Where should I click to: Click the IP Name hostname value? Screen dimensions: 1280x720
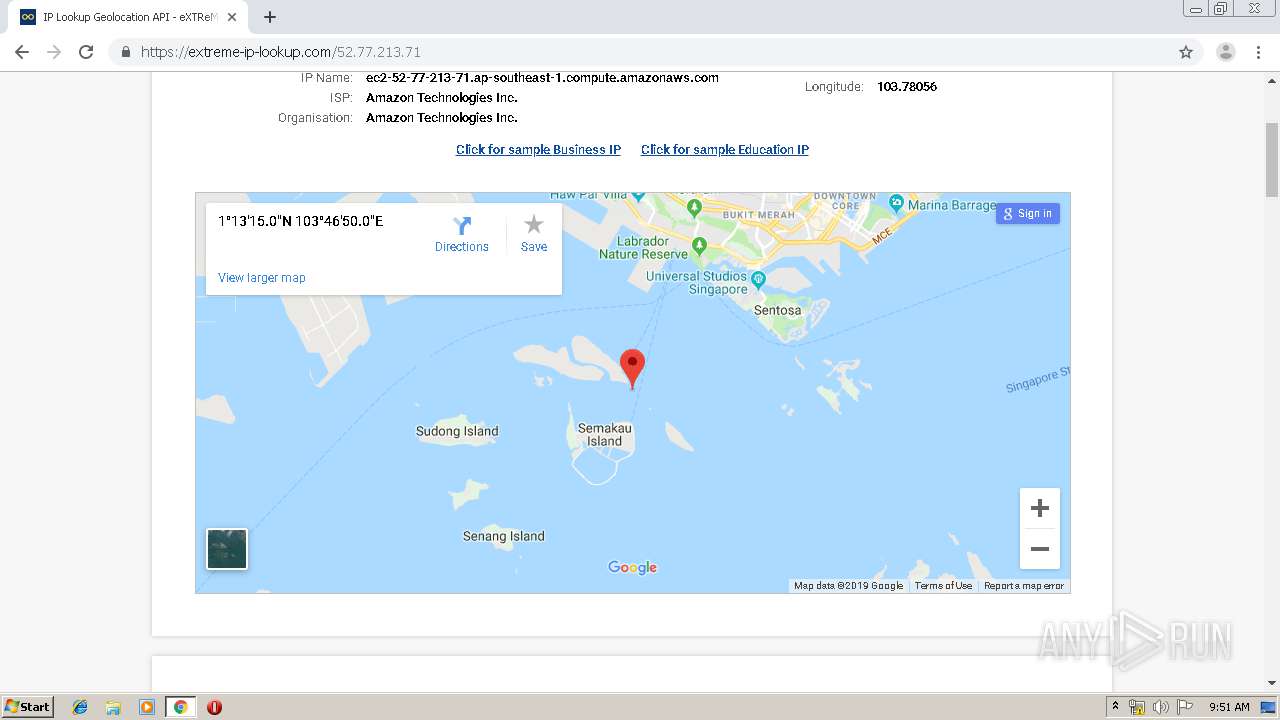(x=542, y=77)
